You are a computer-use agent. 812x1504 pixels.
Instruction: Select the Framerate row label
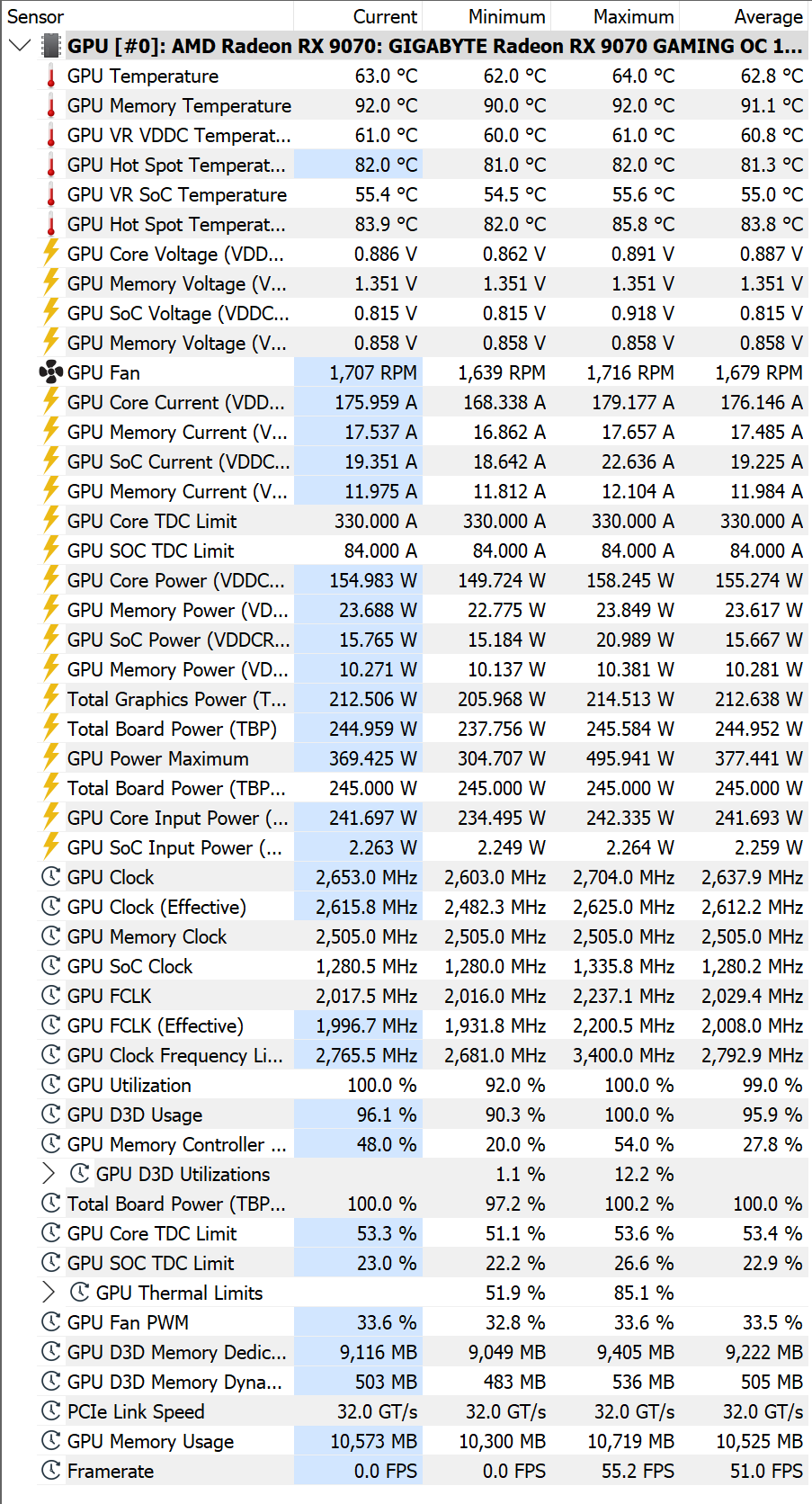[111, 1471]
